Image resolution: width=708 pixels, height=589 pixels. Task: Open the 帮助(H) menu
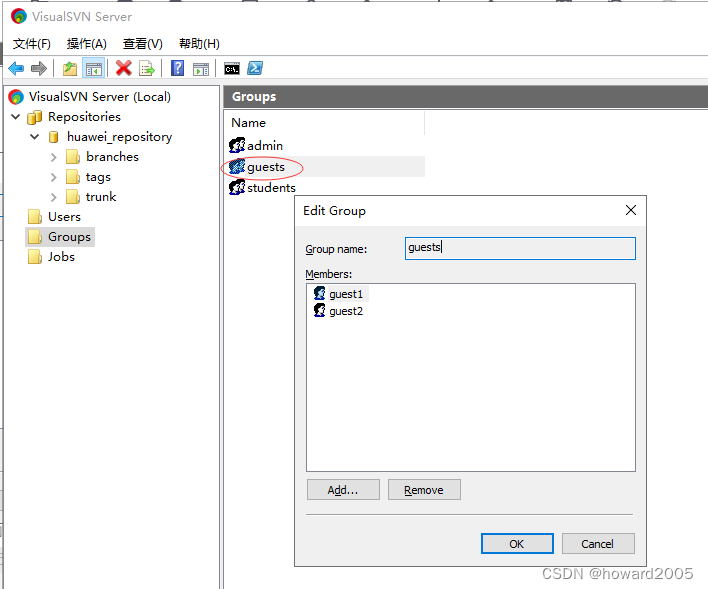[199, 44]
